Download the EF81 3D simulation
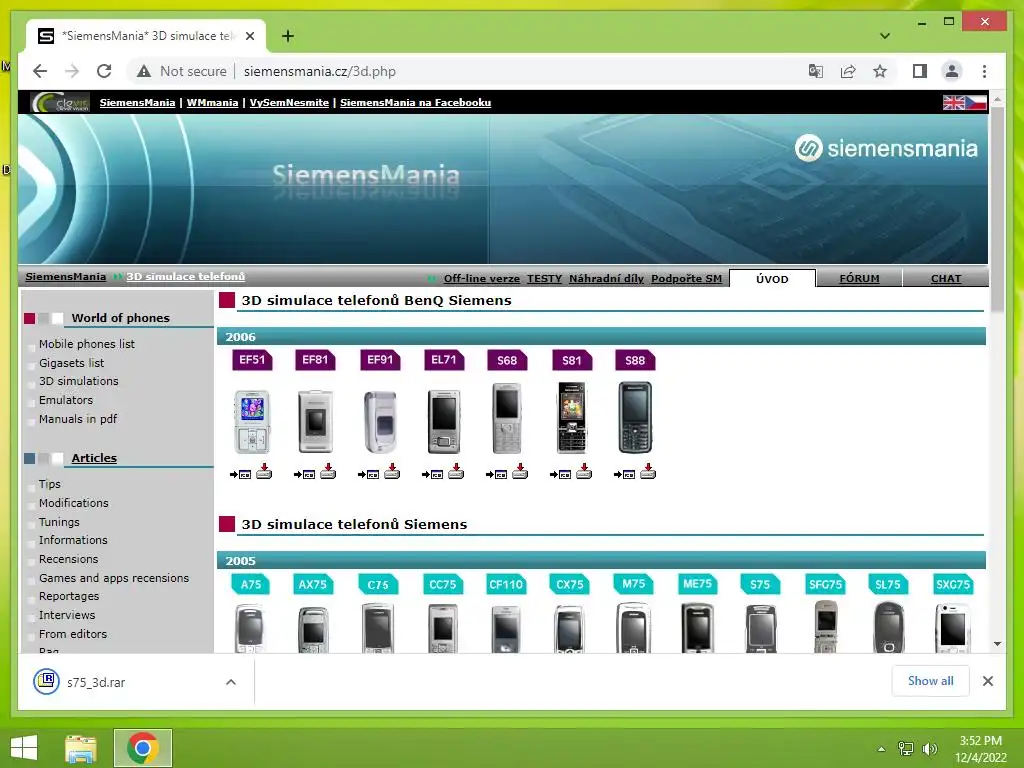1024x768 pixels. (328, 472)
